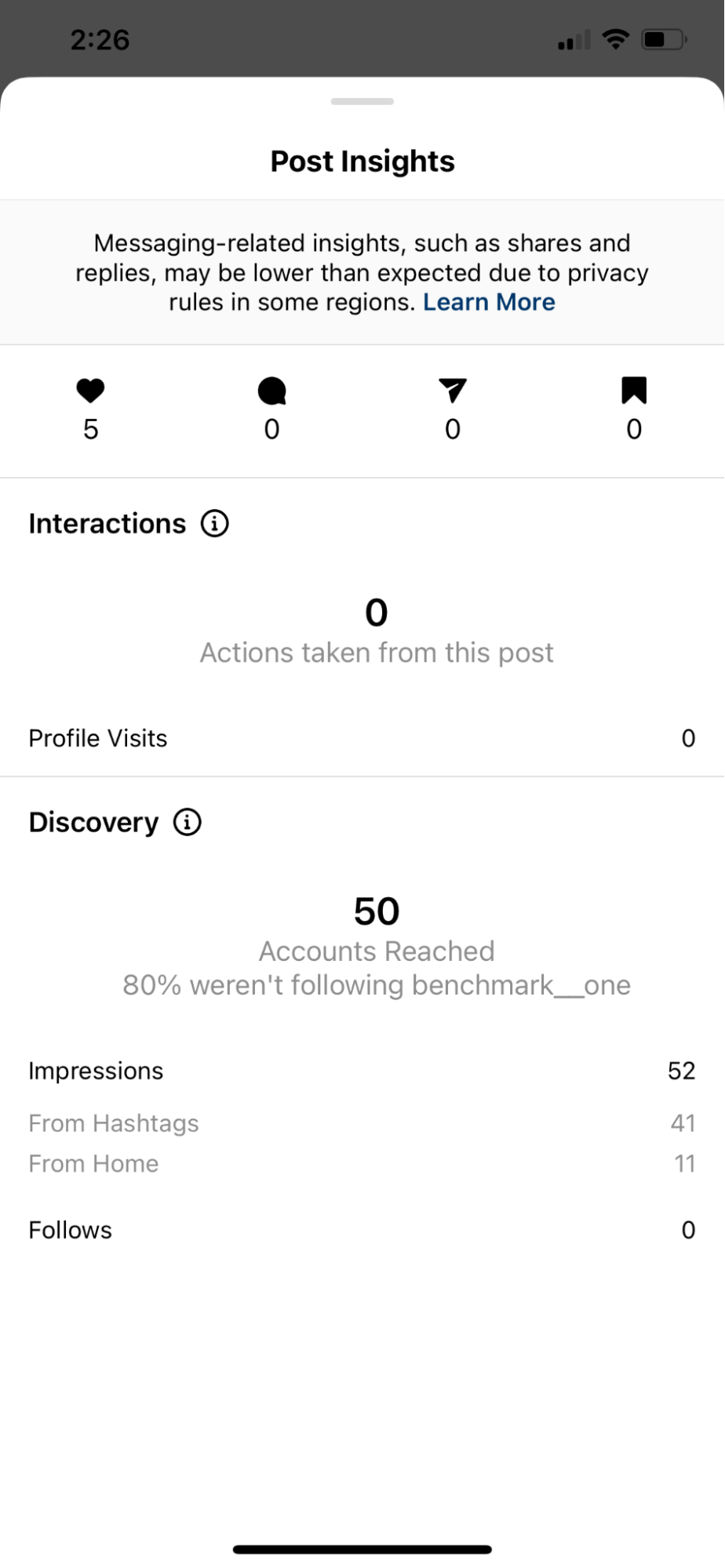
Task: Tap the cellular signal bars icon
Action: (574, 41)
